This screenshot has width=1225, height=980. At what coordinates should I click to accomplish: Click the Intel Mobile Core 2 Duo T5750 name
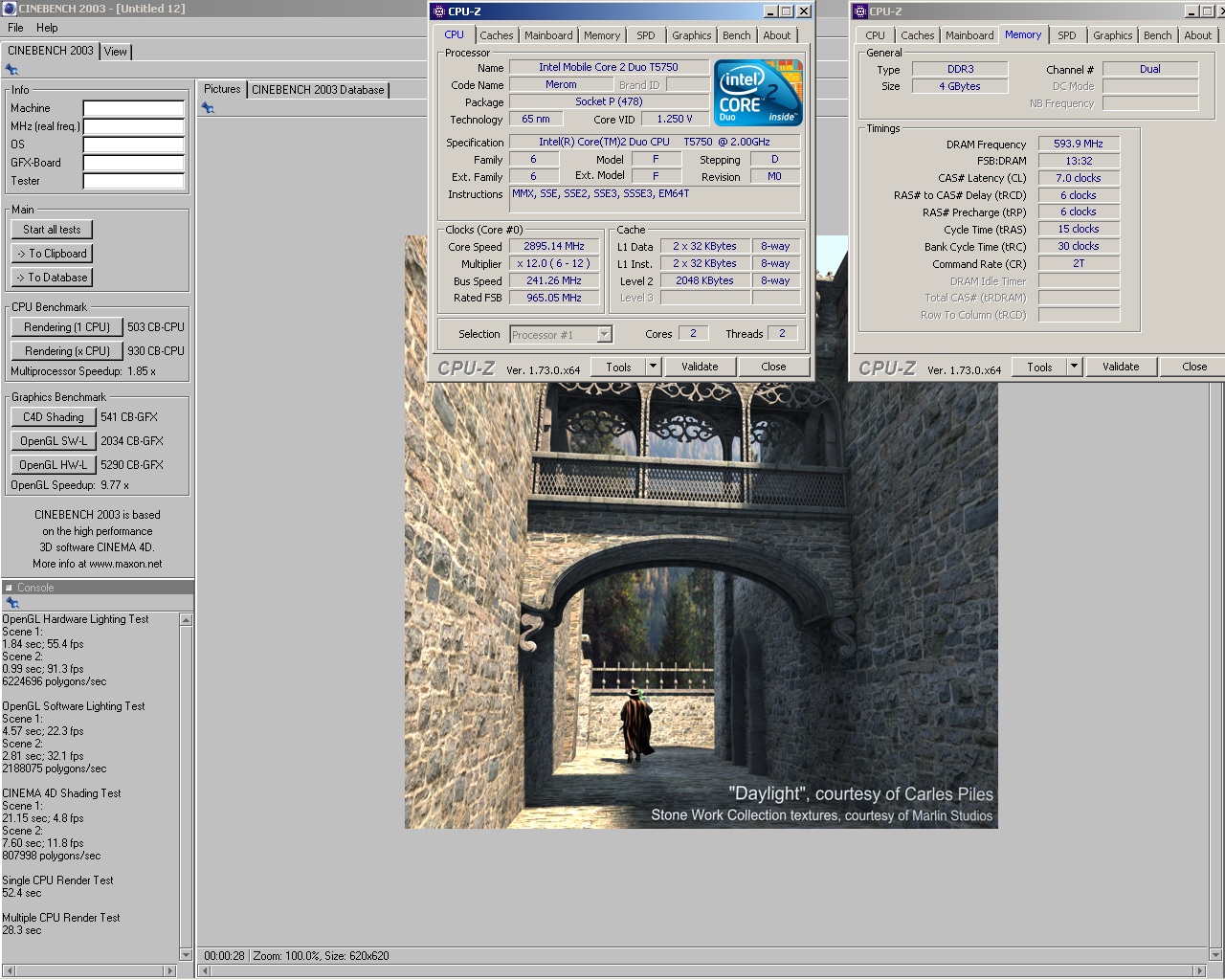tap(609, 67)
